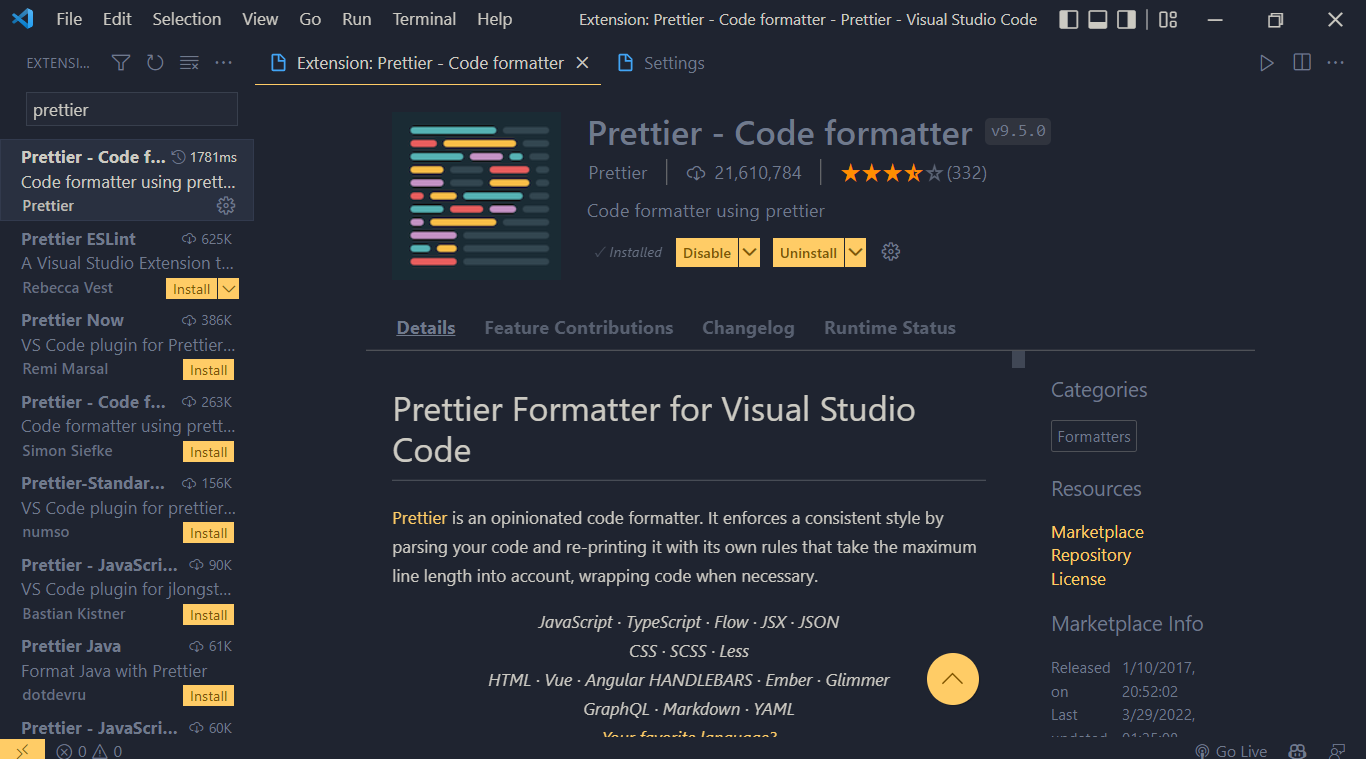Install Bastian Kistner's Prettier extension
The width and height of the screenshot is (1366, 759).
tap(209, 615)
